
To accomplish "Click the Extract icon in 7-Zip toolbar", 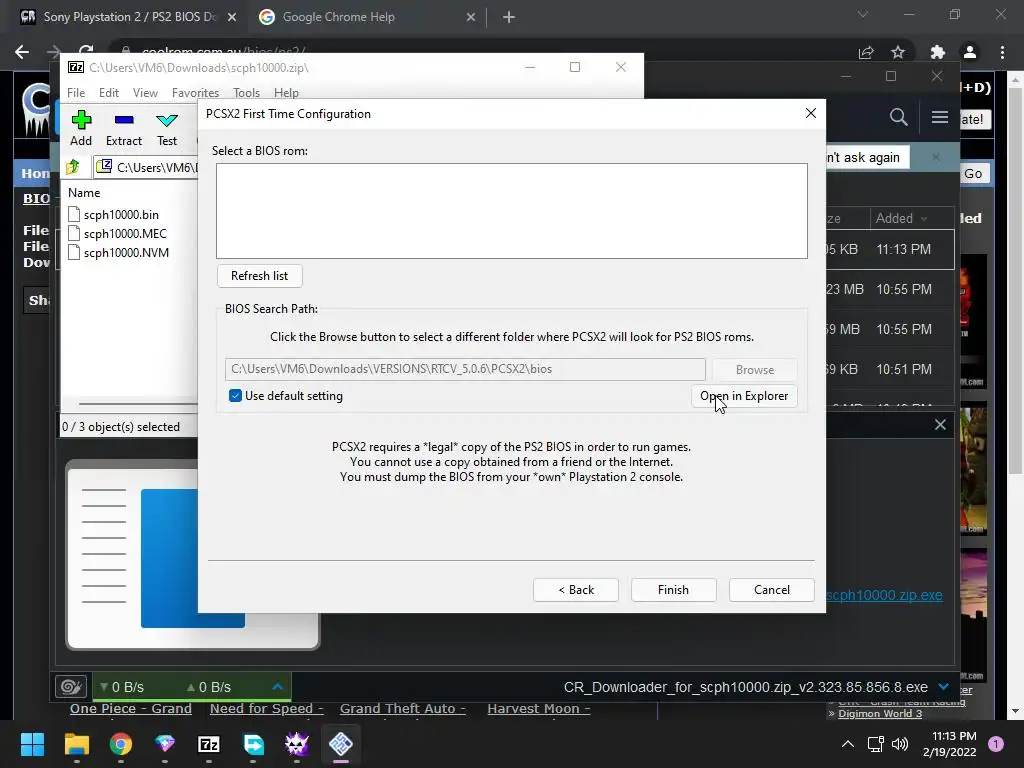I will [x=123, y=120].
